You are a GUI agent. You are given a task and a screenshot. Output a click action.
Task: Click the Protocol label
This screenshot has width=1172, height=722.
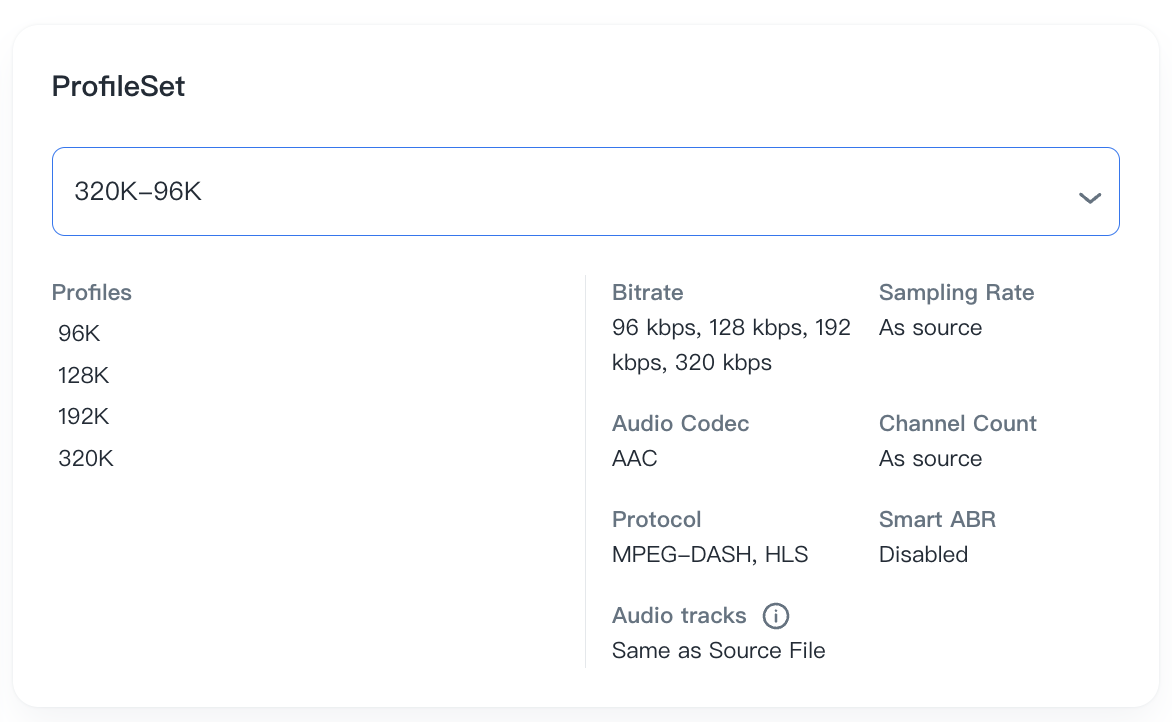click(x=656, y=520)
